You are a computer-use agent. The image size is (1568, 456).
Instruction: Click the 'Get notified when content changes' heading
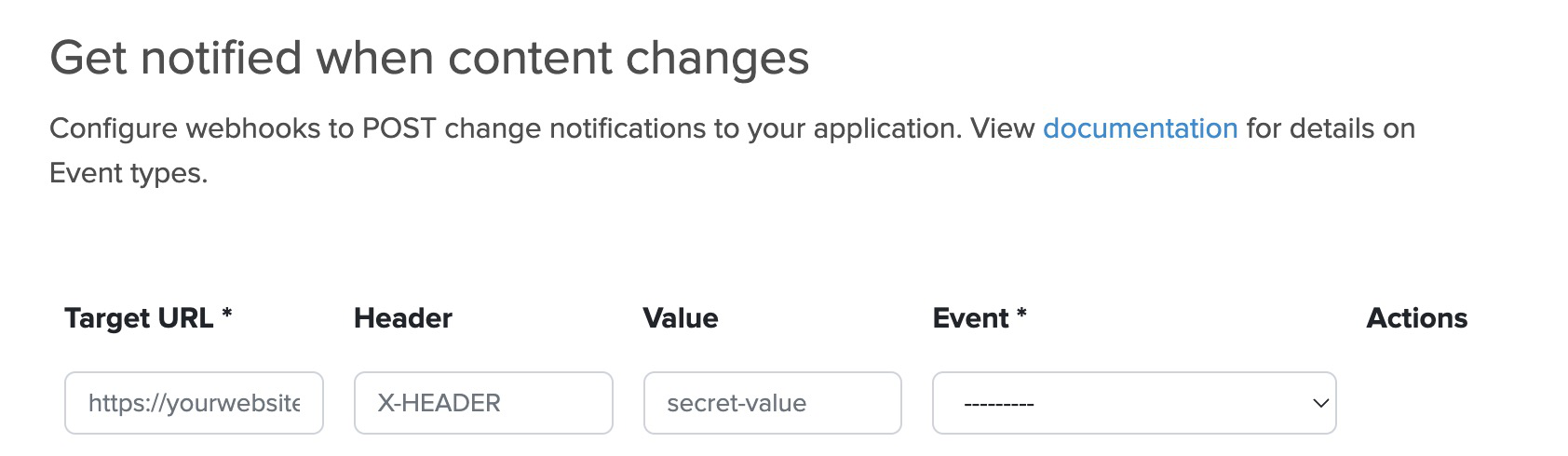pyautogui.click(x=429, y=58)
